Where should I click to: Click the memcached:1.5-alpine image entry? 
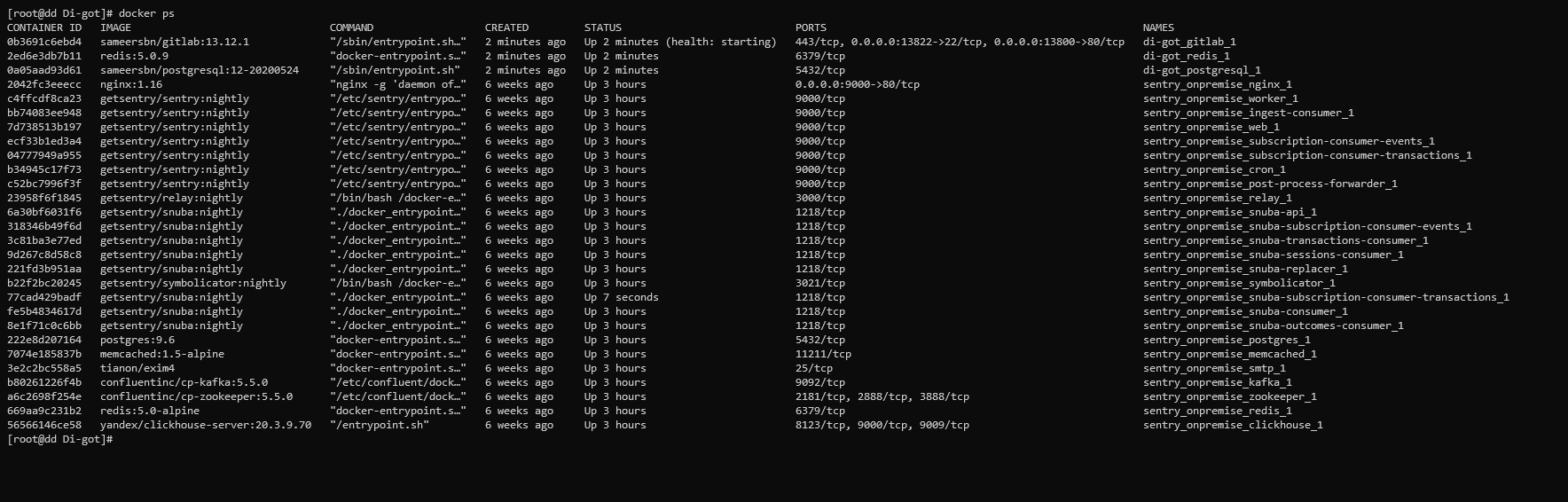pyautogui.click(x=162, y=354)
